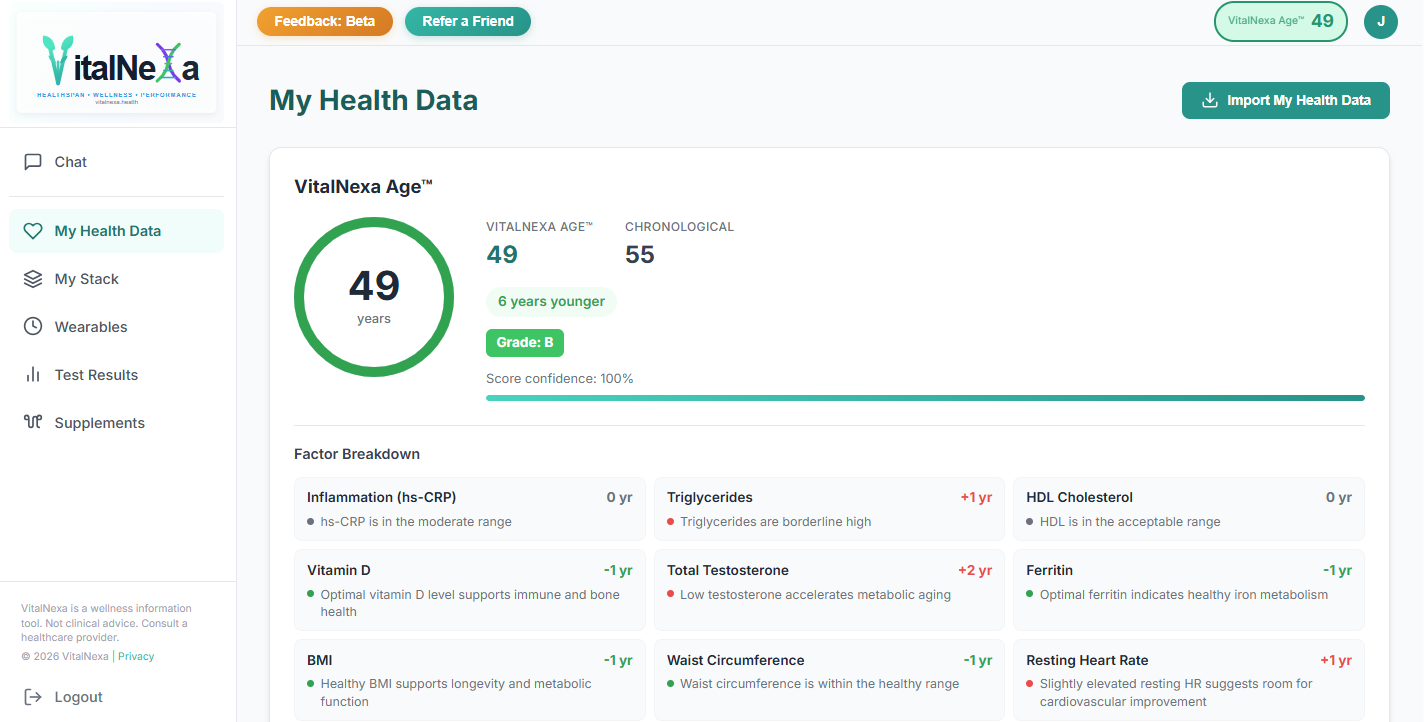This screenshot has height=722, width=1424.
Task: Navigate to Wearables in the sidebar
Action: tap(92, 326)
